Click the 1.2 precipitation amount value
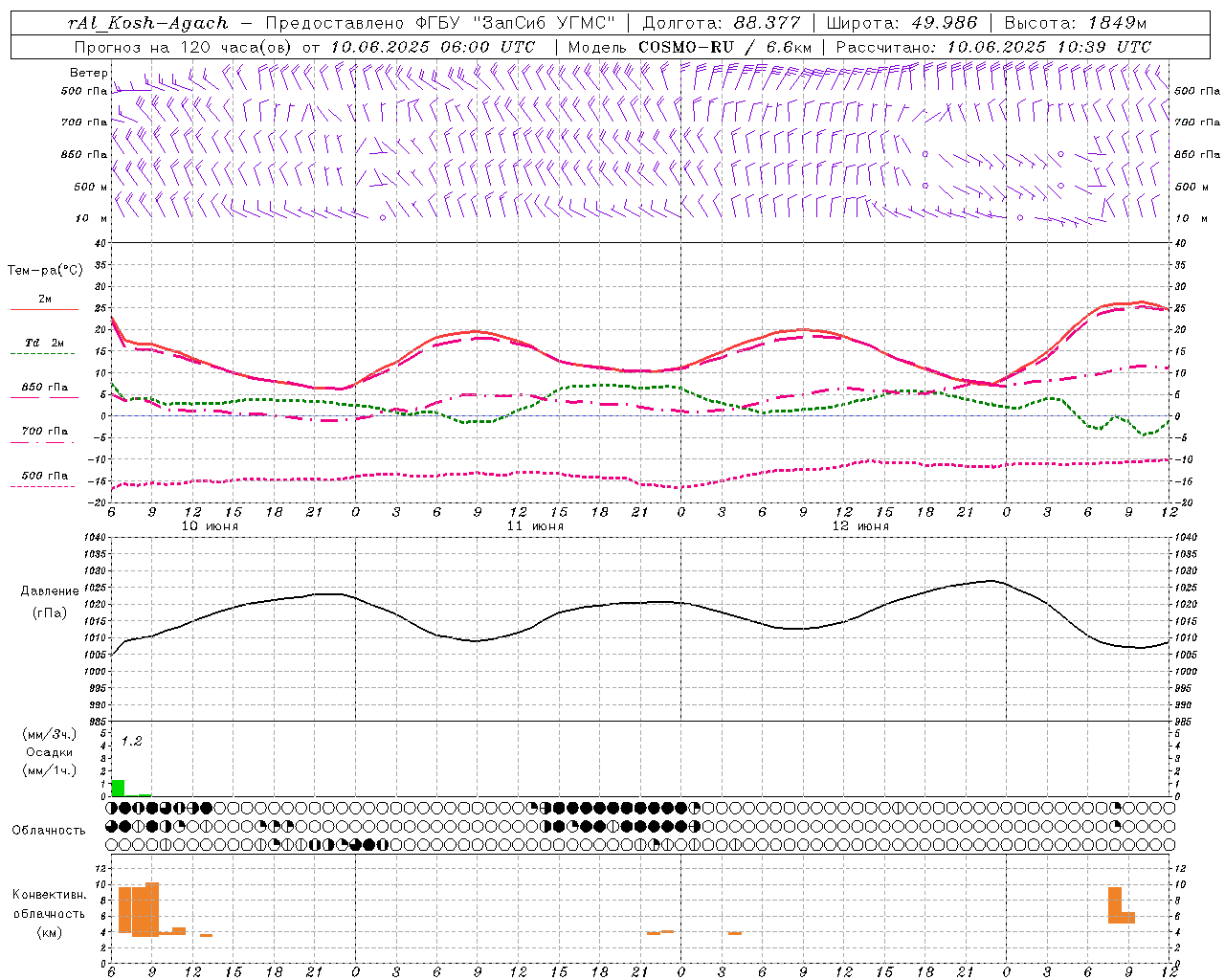The image size is (1225, 980). coord(131,742)
